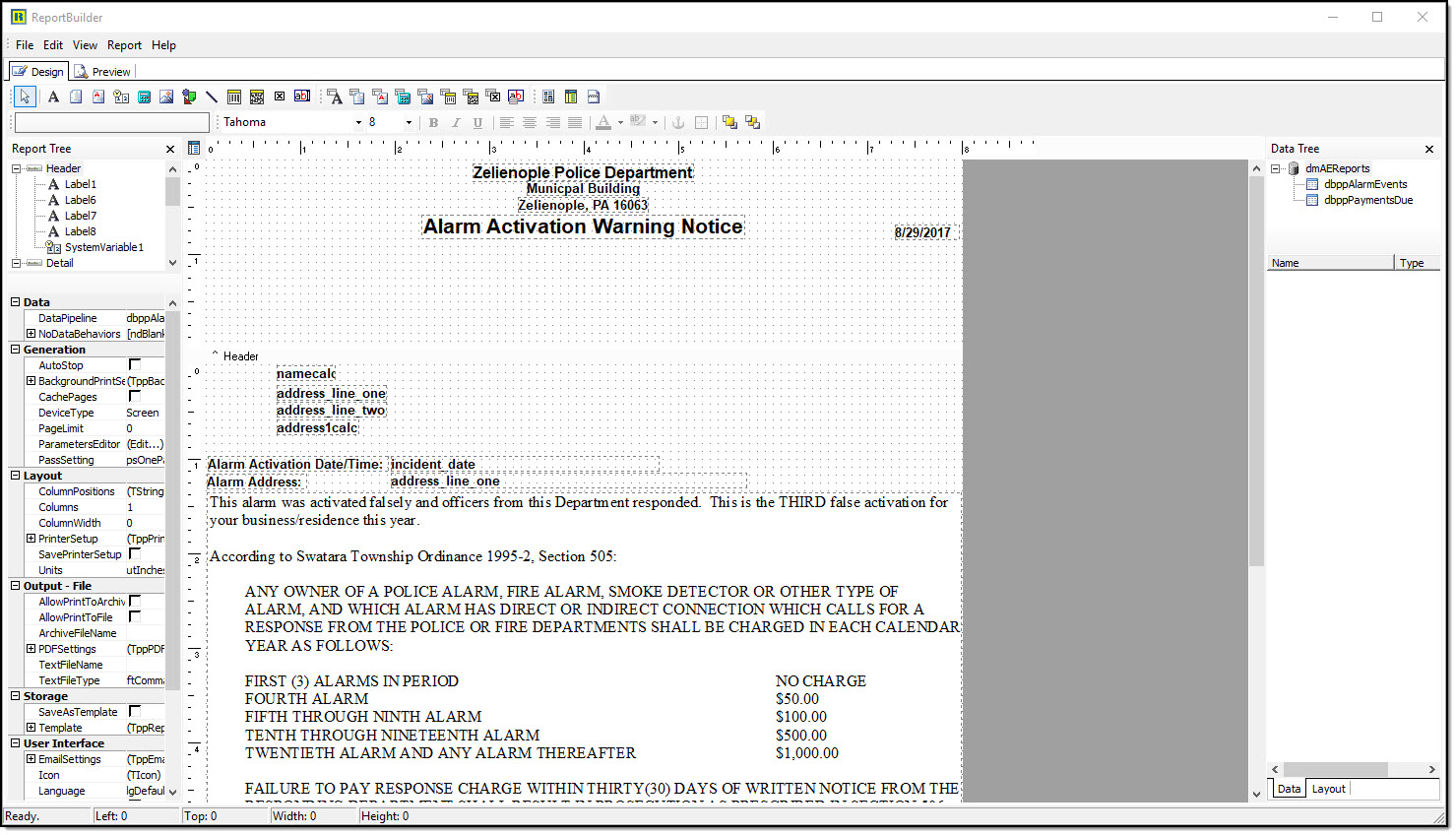Activate the select object arrow tool
Viewport: 1456px width, 835px height.
[x=25, y=96]
